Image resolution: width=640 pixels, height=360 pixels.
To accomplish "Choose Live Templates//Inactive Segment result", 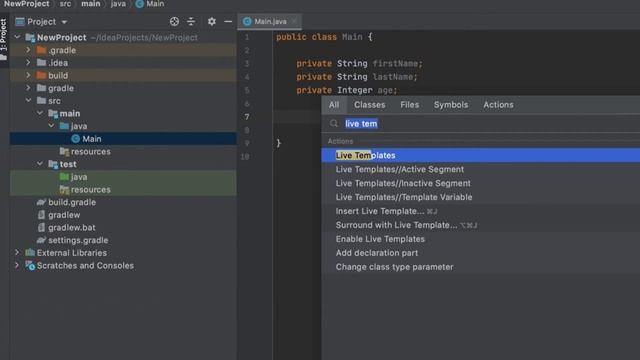I will (480, 183).
